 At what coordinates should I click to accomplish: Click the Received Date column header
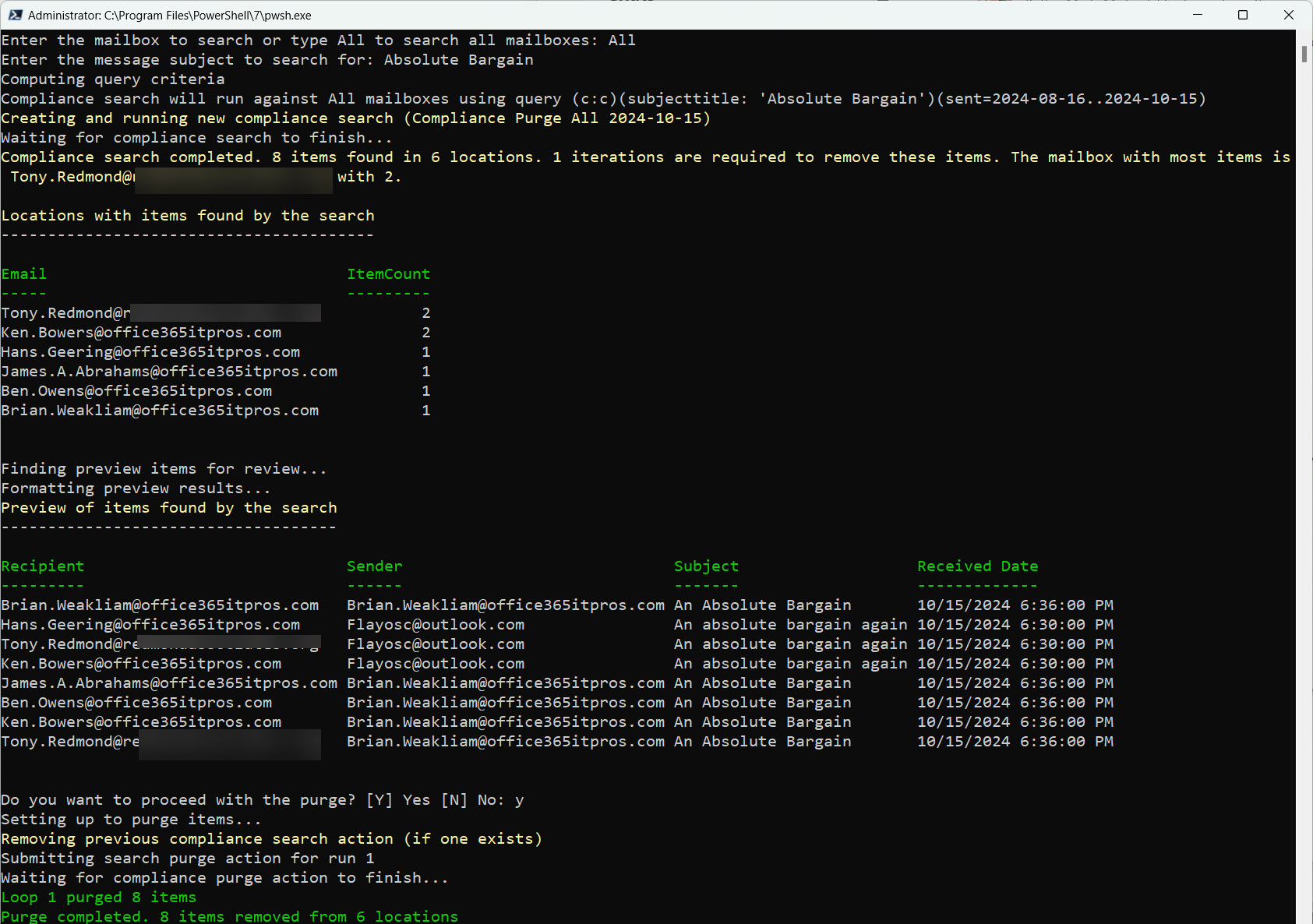tap(978, 566)
